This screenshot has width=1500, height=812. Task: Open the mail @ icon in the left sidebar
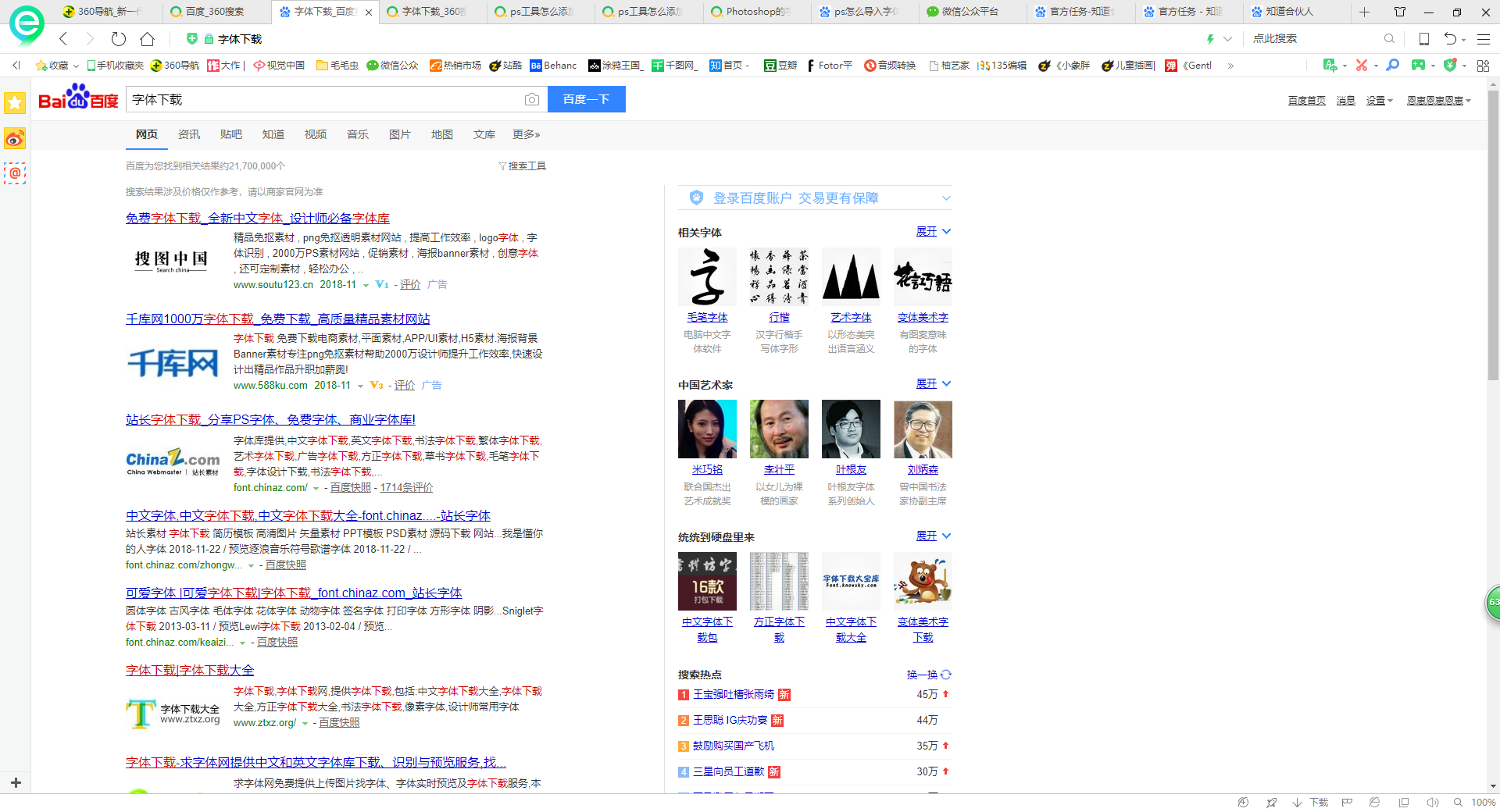click(x=15, y=173)
